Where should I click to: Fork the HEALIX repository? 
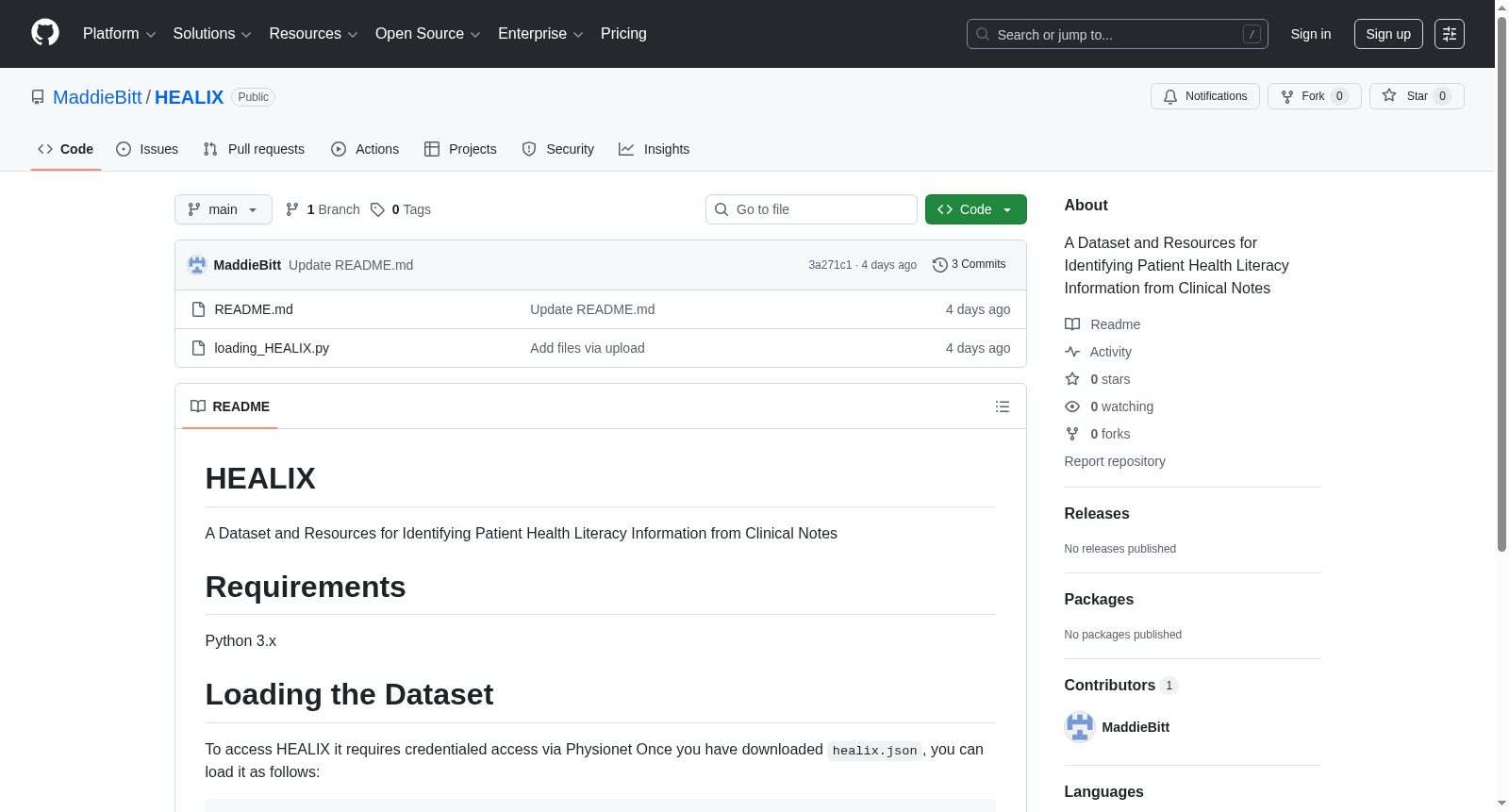click(x=1314, y=96)
